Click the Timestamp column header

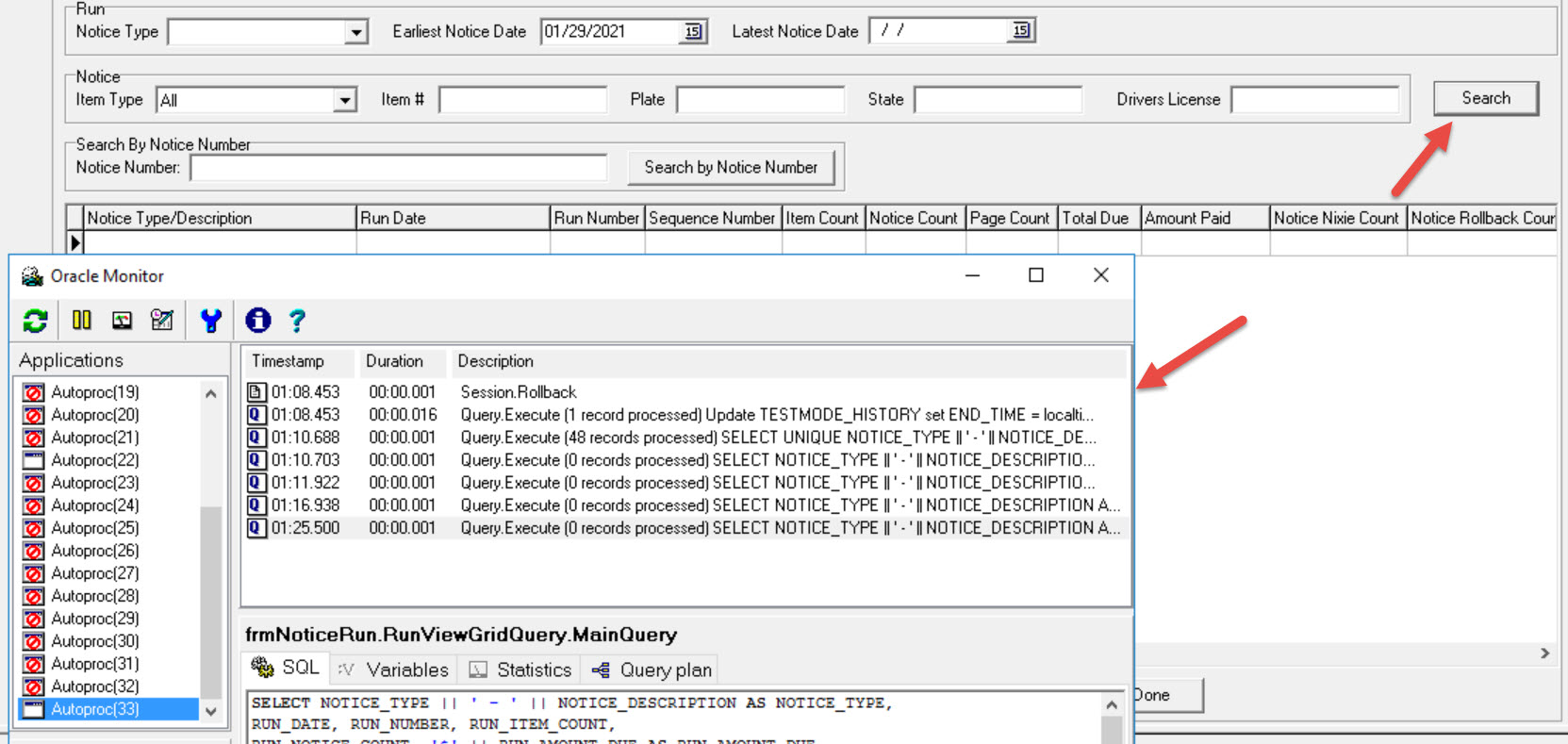(299, 361)
